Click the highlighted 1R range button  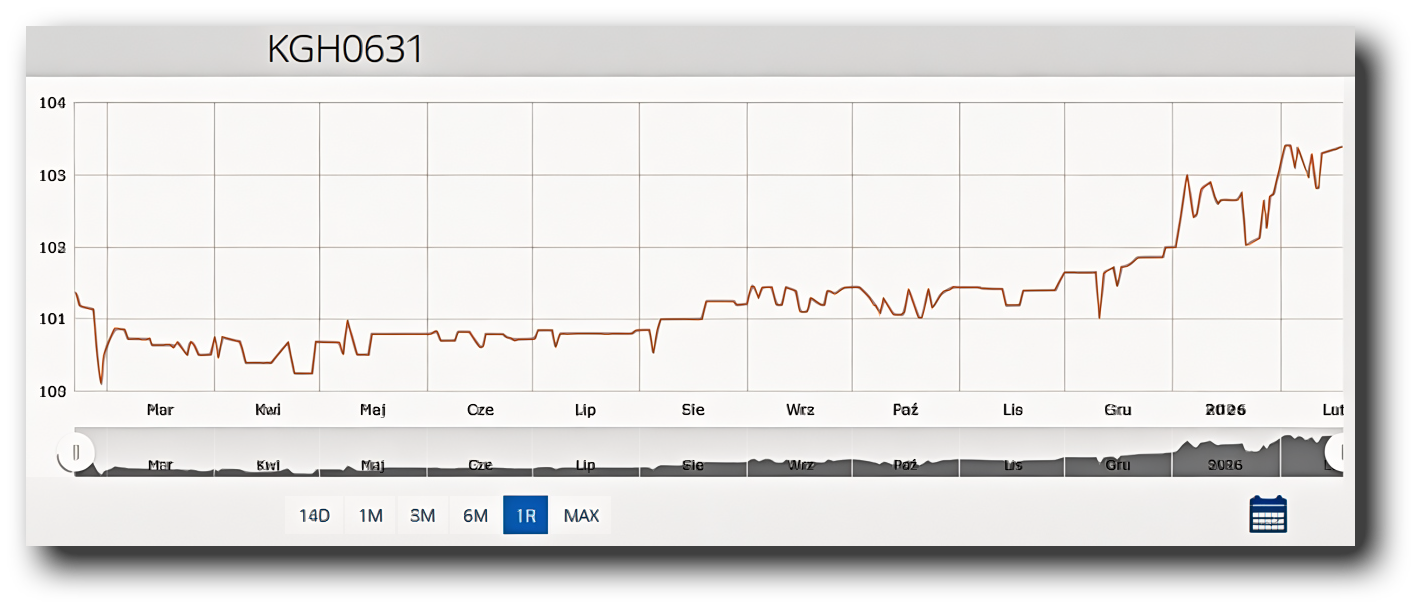coord(525,516)
